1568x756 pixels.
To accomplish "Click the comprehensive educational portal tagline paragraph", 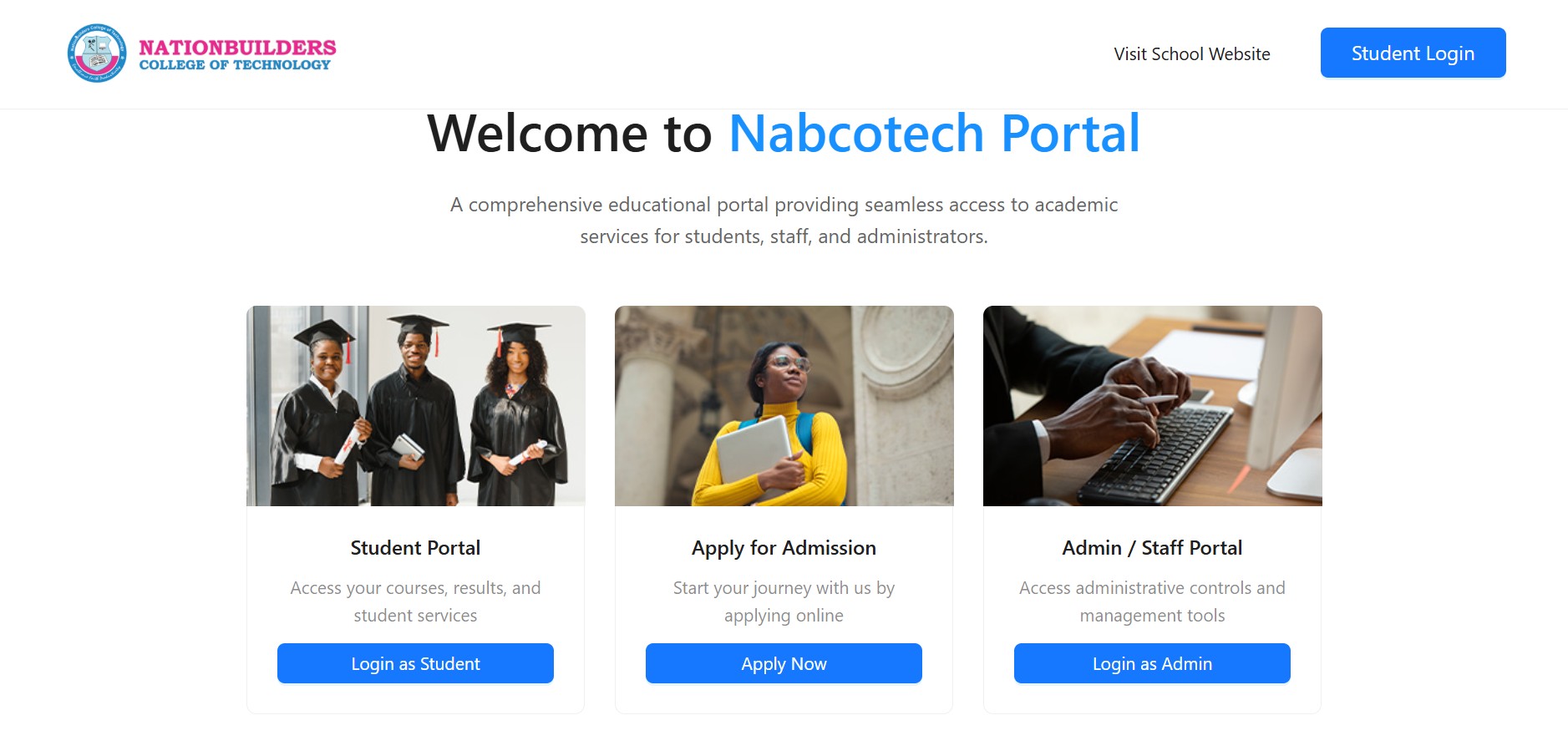I will [784, 221].
